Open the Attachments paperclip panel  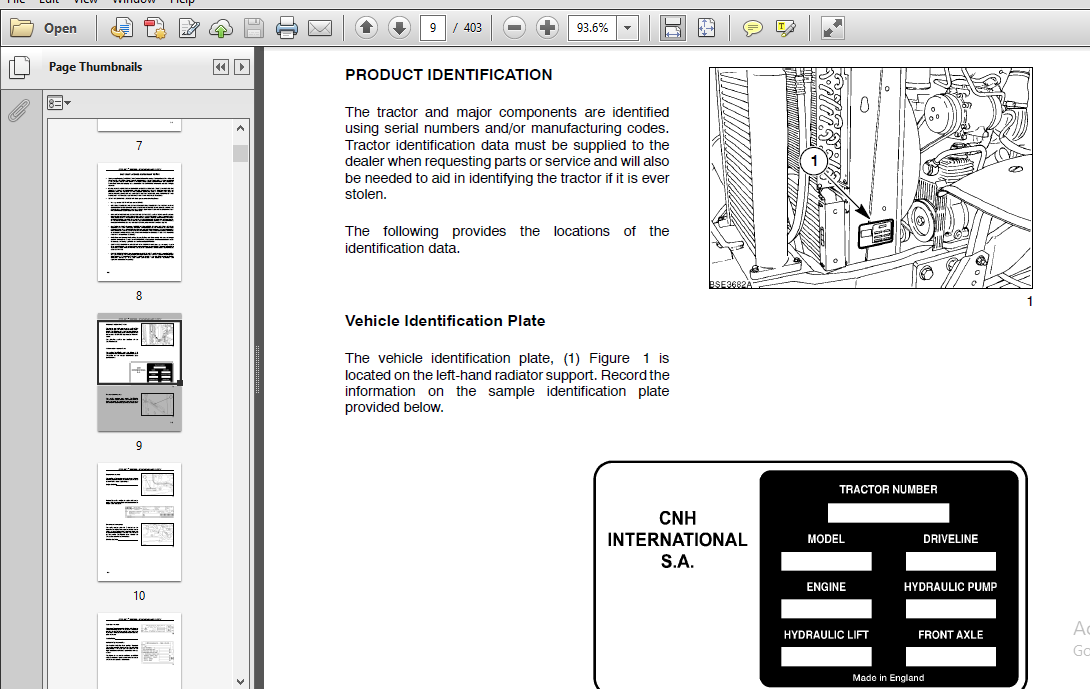(x=19, y=111)
